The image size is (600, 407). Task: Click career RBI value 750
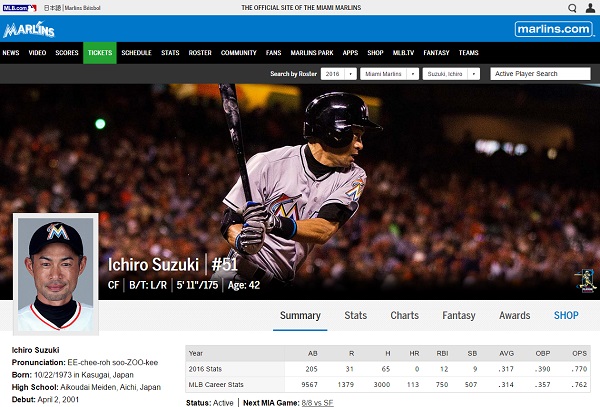pos(442,384)
